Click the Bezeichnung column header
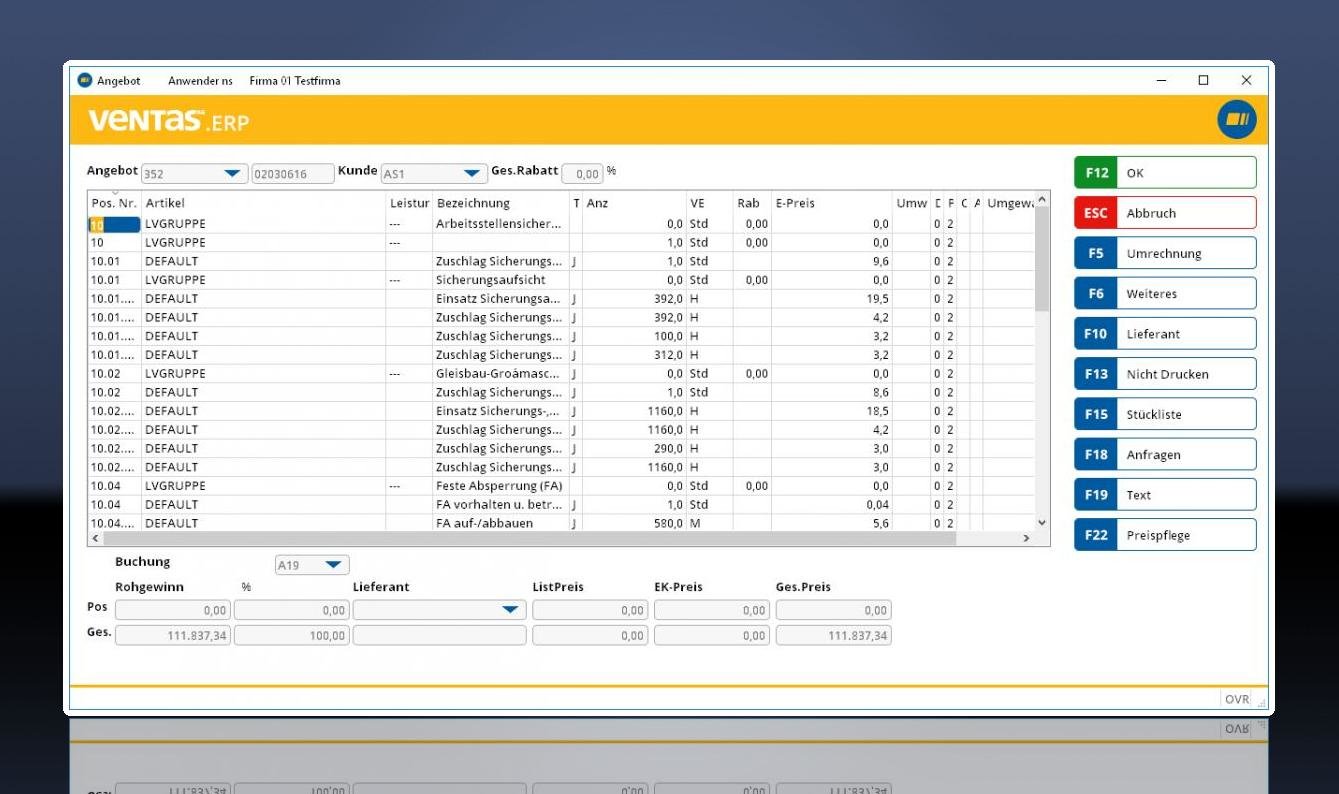The image size is (1339, 794). pyautogui.click(x=501, y=203)
